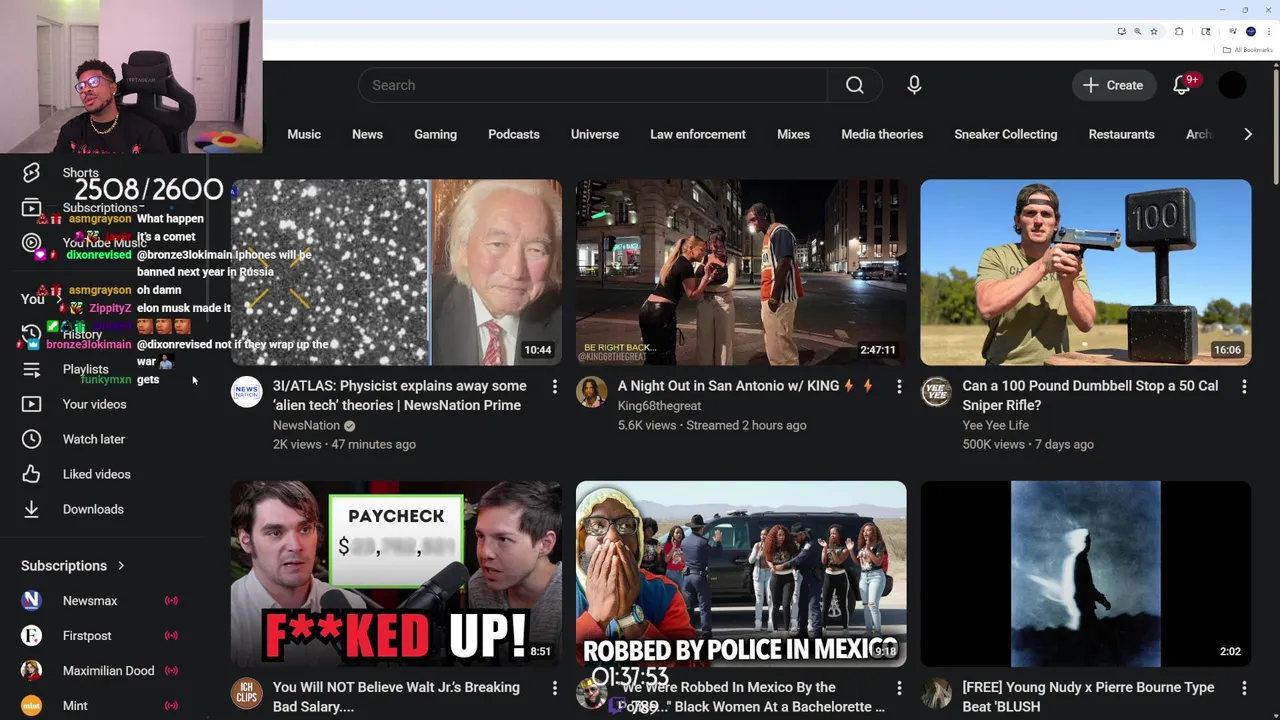This screenshot has width=1280, height=720.
Task: Open options menu for the 3I/ATLAS video
Action: click(555, 386)
